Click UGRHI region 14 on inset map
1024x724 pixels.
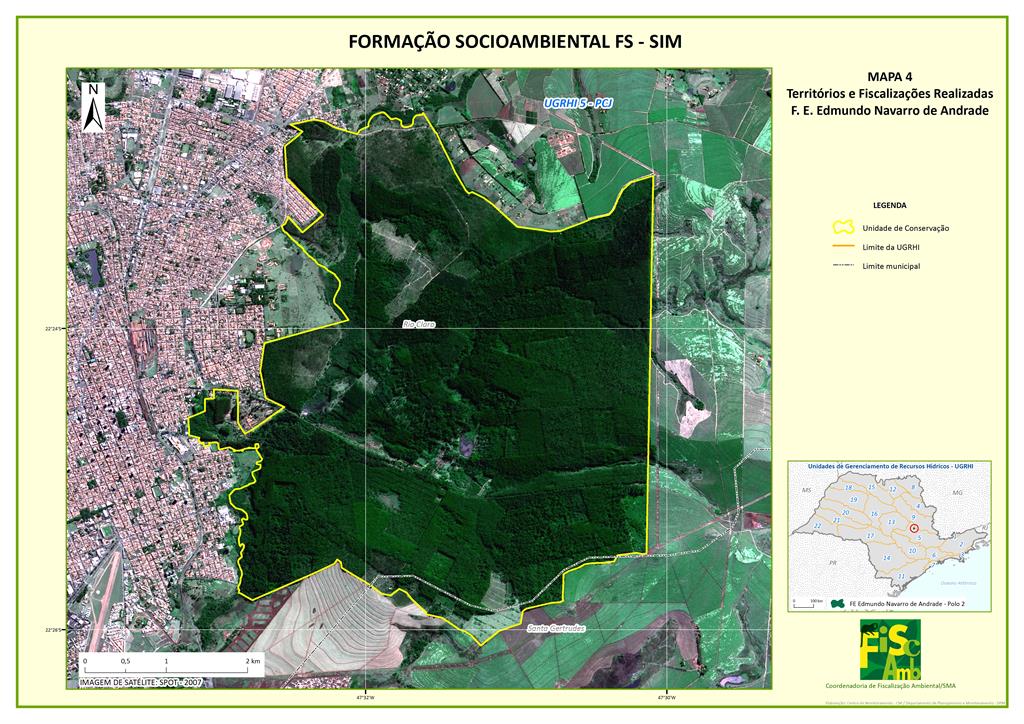coord(887,557)
